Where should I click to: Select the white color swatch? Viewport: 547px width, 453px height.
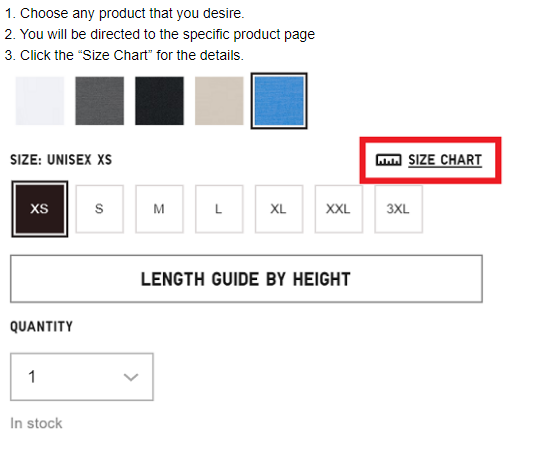(40, 101)
